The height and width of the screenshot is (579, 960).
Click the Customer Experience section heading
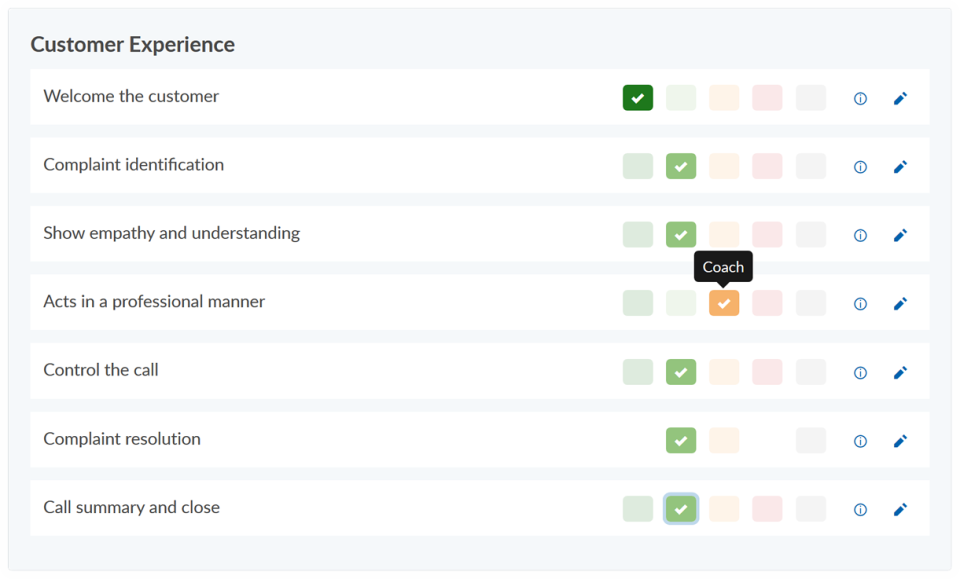pos(133,45)
